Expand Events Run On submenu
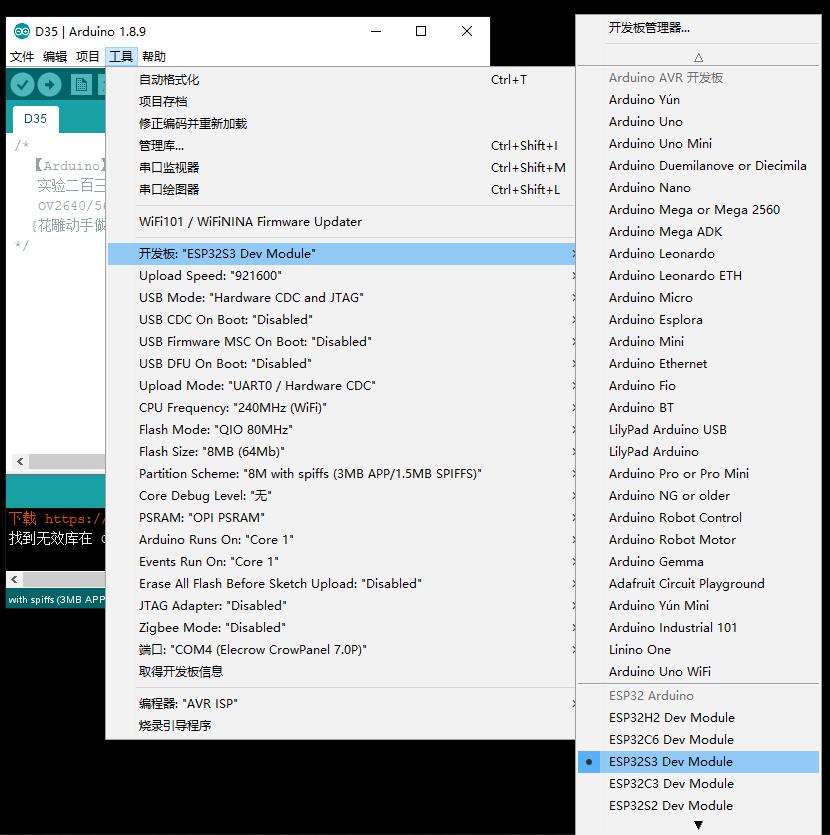This screenshot has width=830, height=835. click(341, 562)
